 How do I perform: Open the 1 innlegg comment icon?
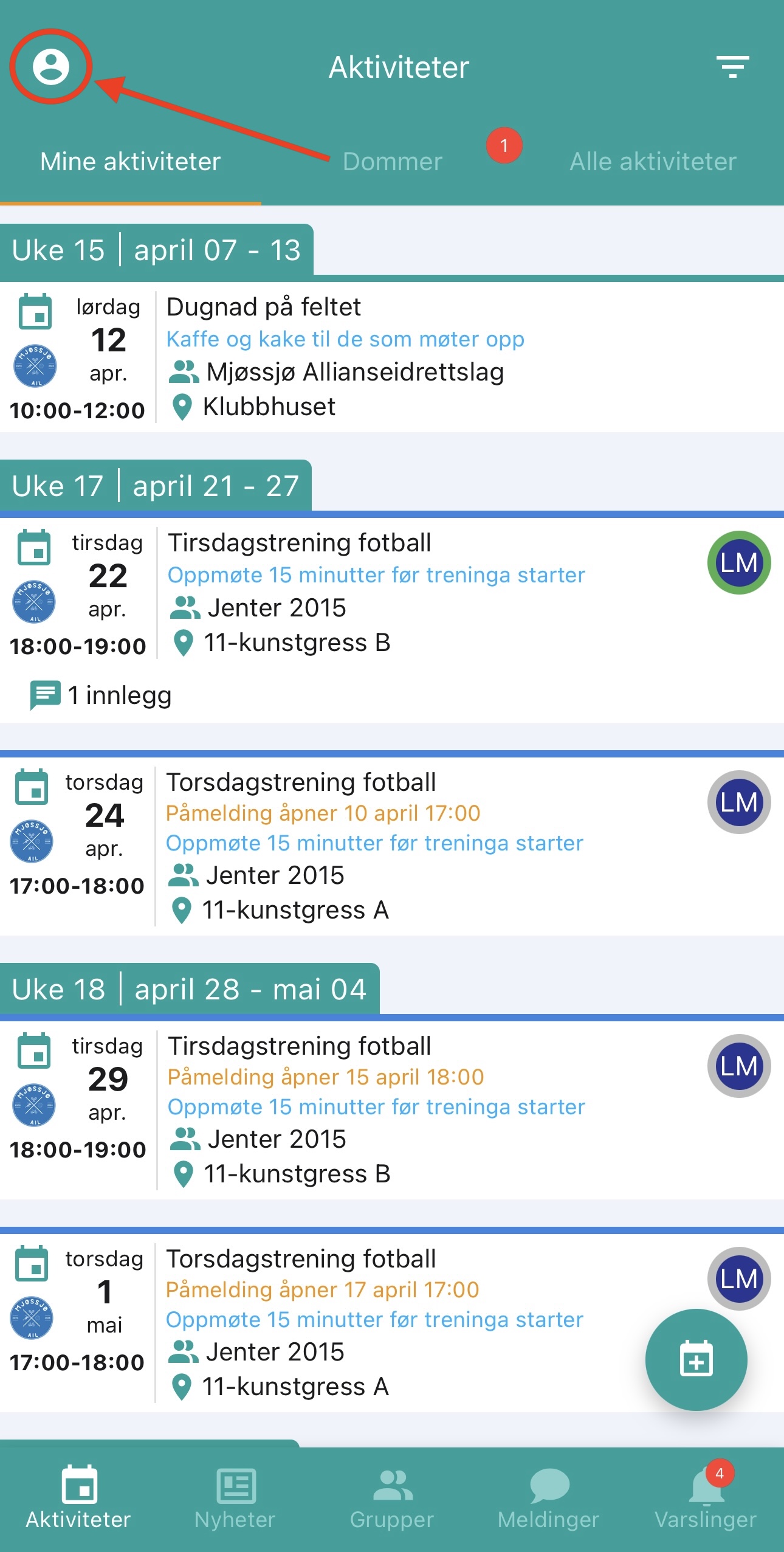click(x=45, y=695)
